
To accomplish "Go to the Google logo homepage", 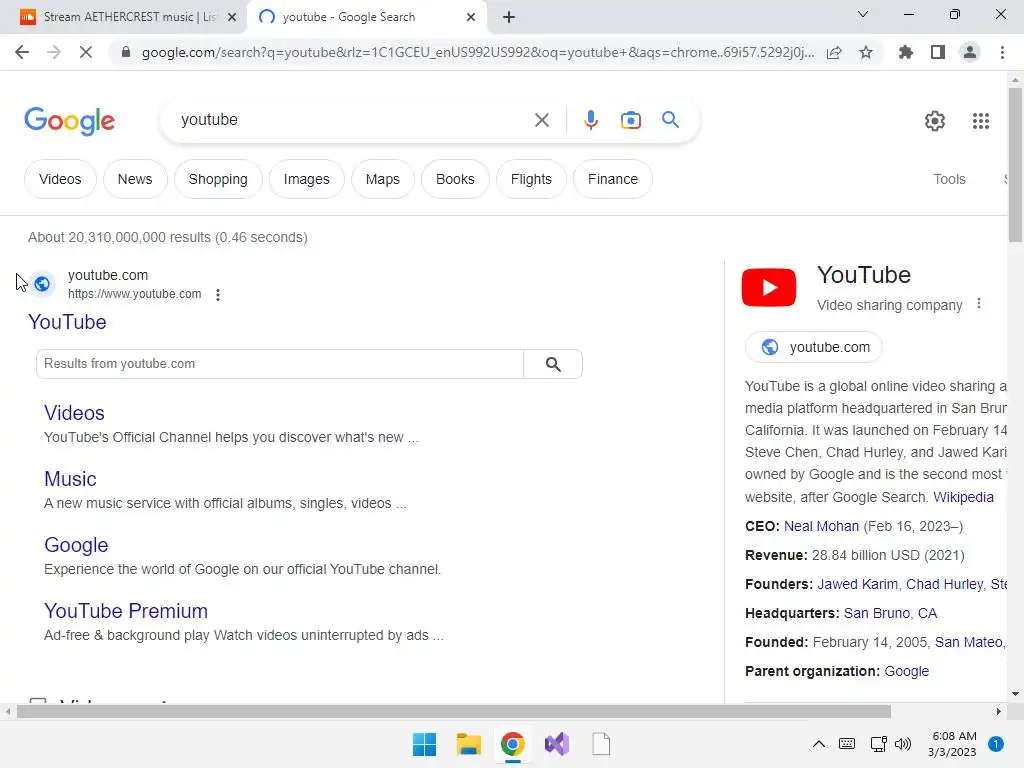I will pos(69,121).
